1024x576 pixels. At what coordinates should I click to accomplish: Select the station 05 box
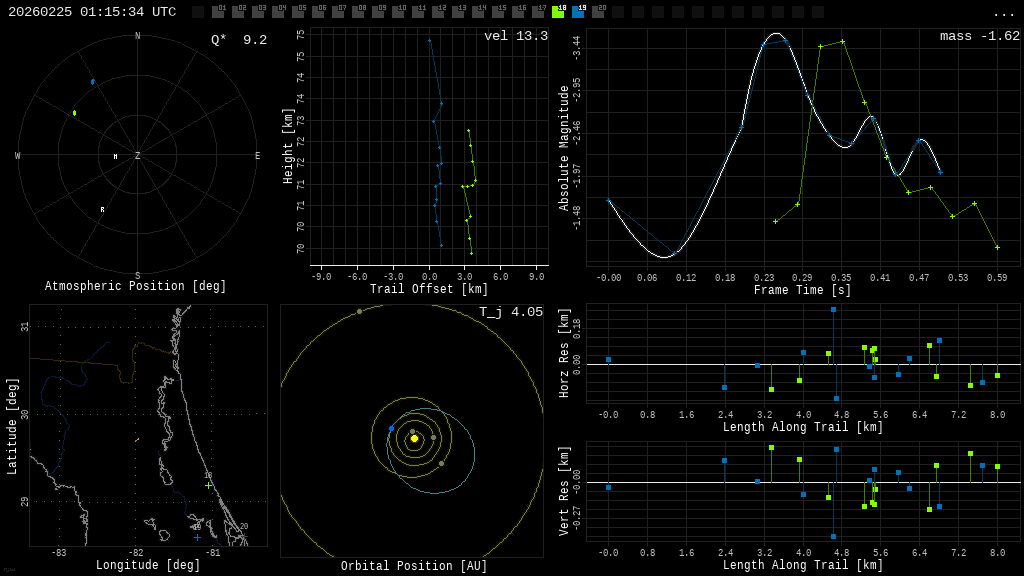coord(298,12)
